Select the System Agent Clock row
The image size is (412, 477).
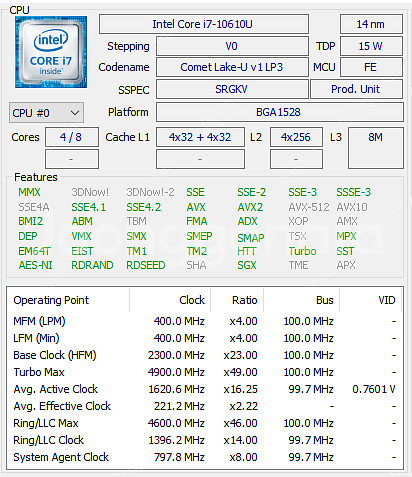point(204,457)
